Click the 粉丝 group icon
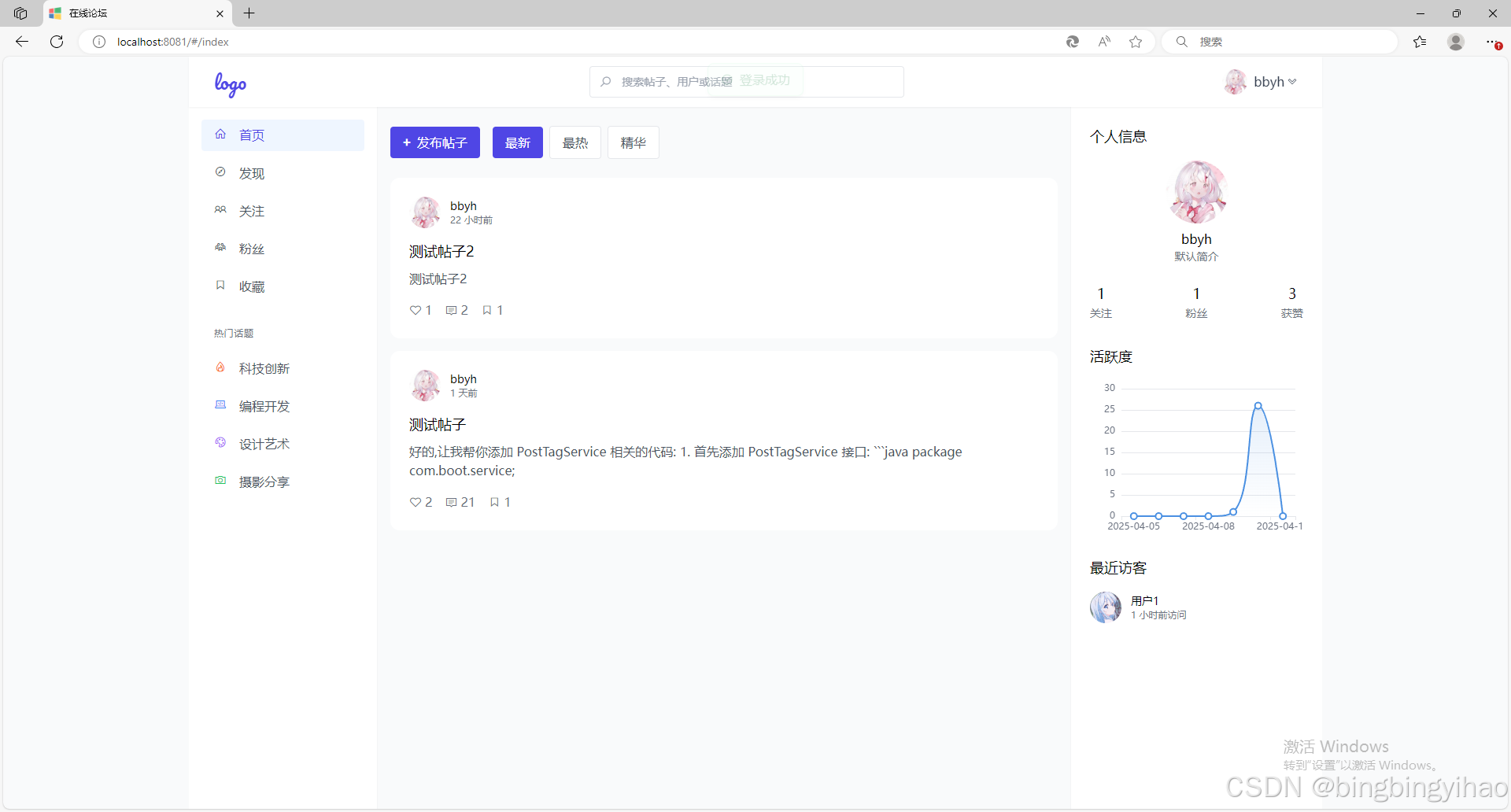1511x812 pixels. click(x=220, y=247)
